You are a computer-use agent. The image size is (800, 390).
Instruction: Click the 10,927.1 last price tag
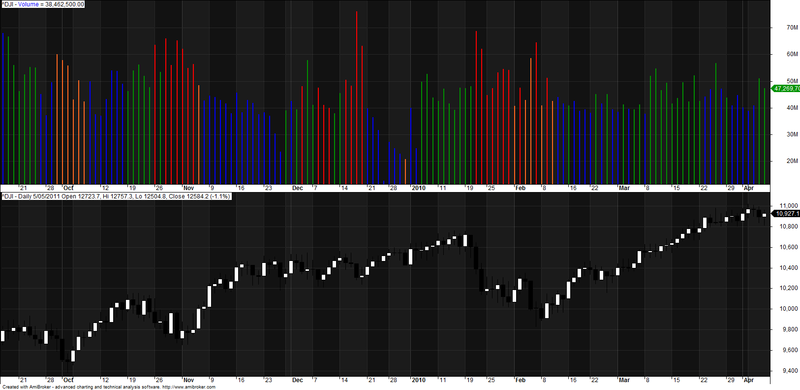pyautogui.click(x=787, y=213)
